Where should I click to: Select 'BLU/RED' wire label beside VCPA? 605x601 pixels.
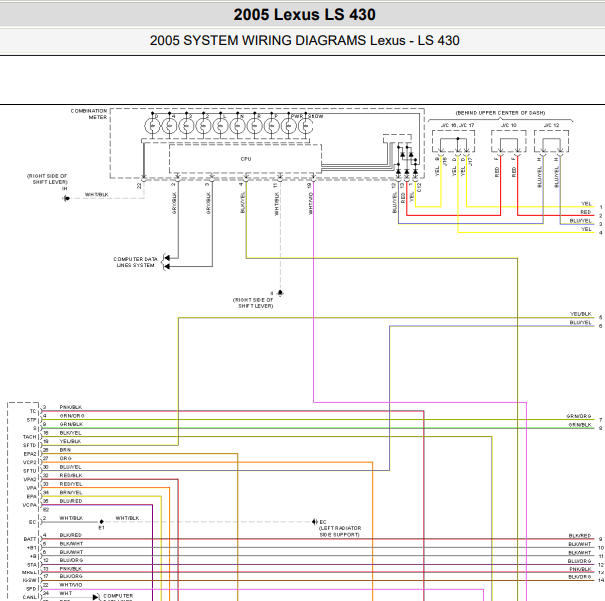coord(71,501)
